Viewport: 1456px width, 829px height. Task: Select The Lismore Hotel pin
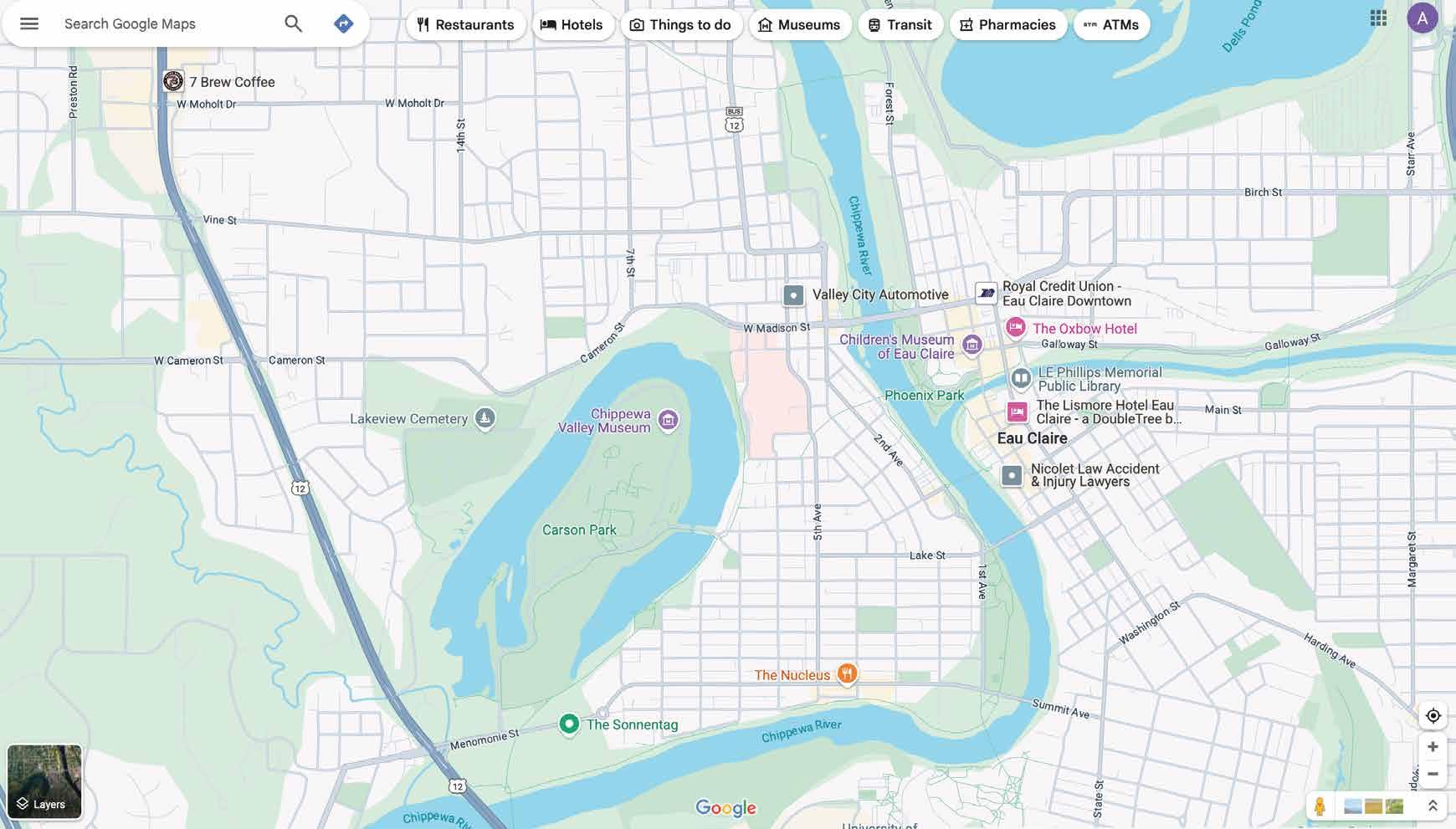click(x=1018, y=411)
